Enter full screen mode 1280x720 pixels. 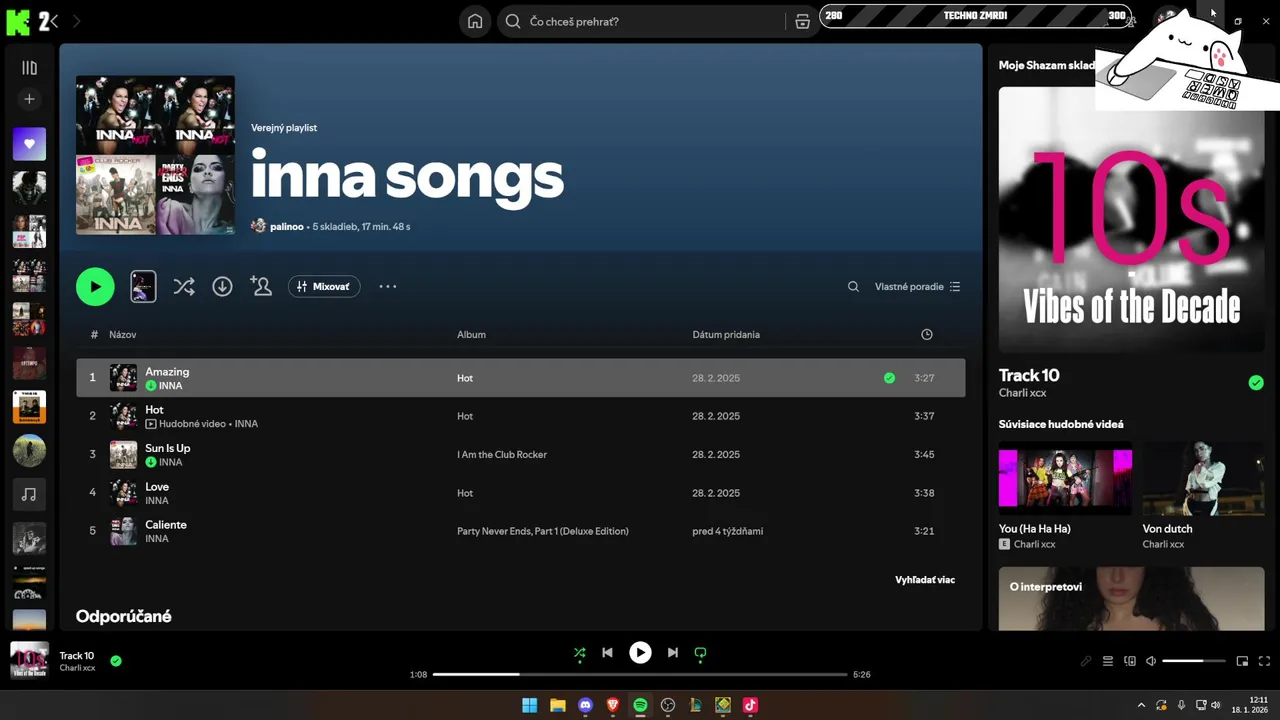(x=1264, y=661)
